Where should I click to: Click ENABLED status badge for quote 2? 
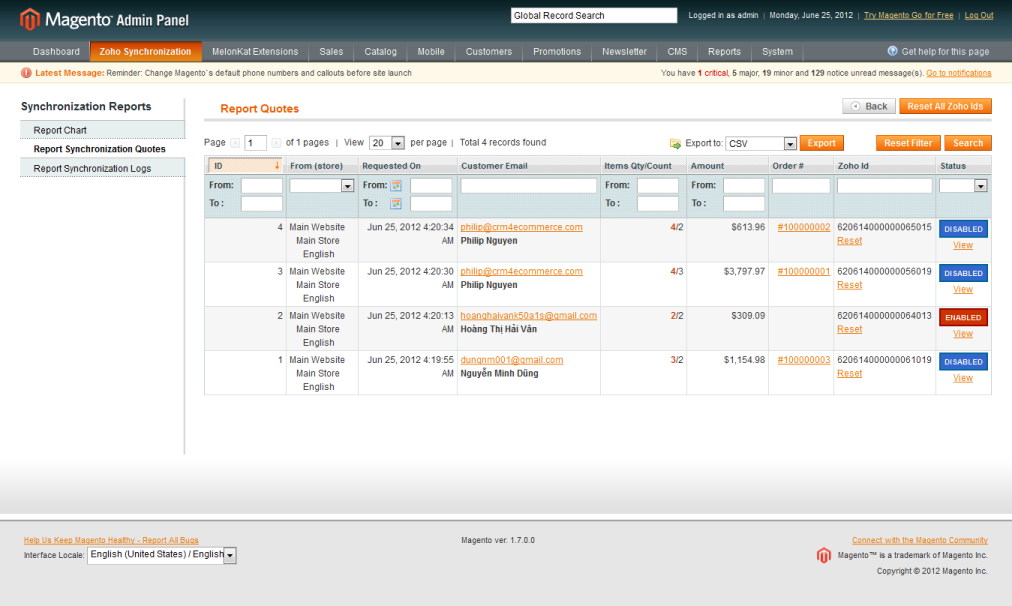pyautogui.click(x=963, y=318)
